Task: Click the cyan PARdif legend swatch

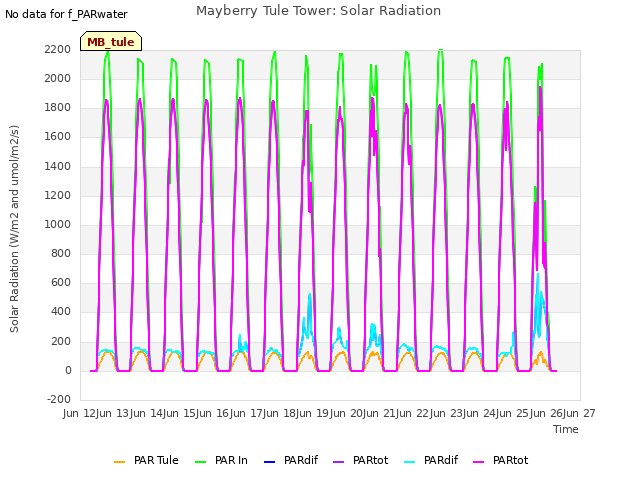Action: point(409,462)
